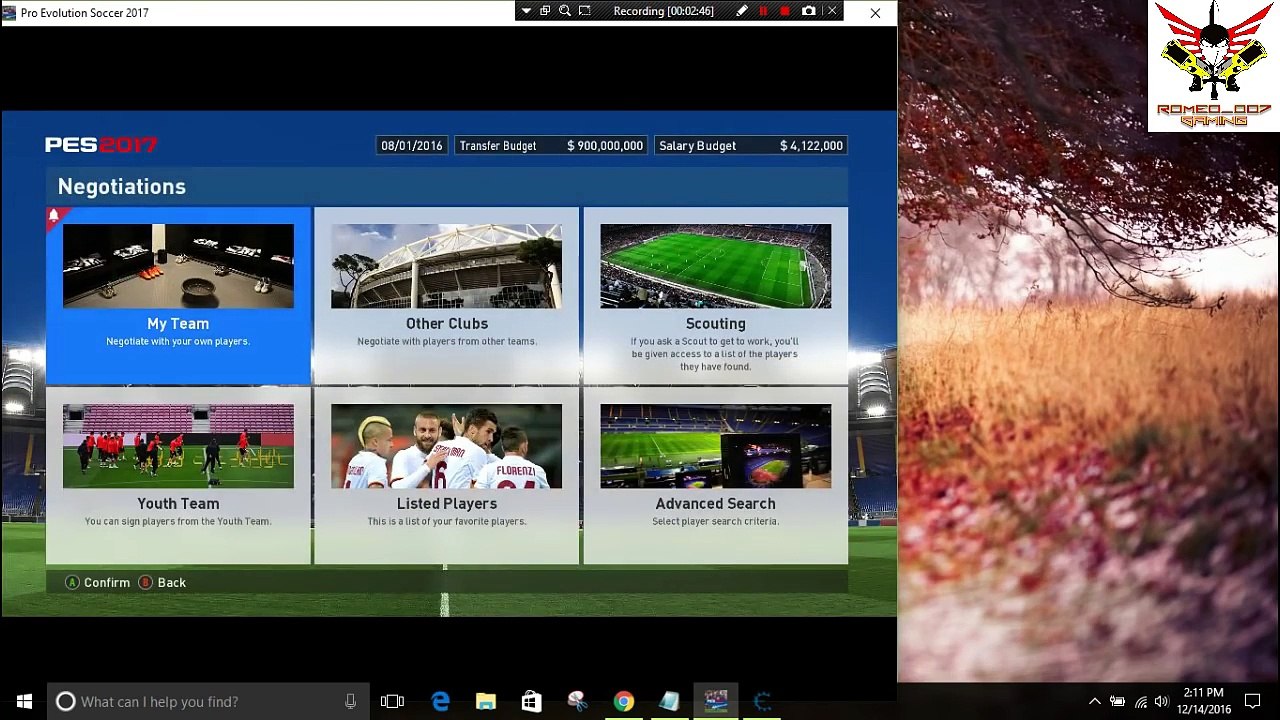Open the Listed Players tile
This screenshot has width=1280, height=720.
click(x=446, y=475)
